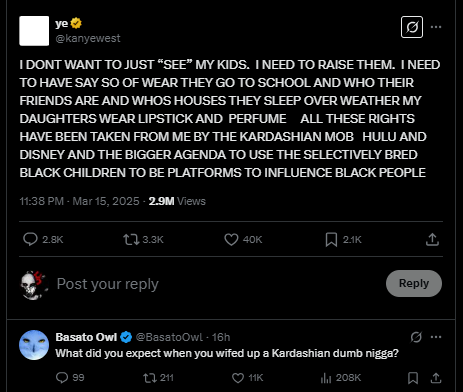Open more options on Basato Owl's reply

[x=436, y=337]
